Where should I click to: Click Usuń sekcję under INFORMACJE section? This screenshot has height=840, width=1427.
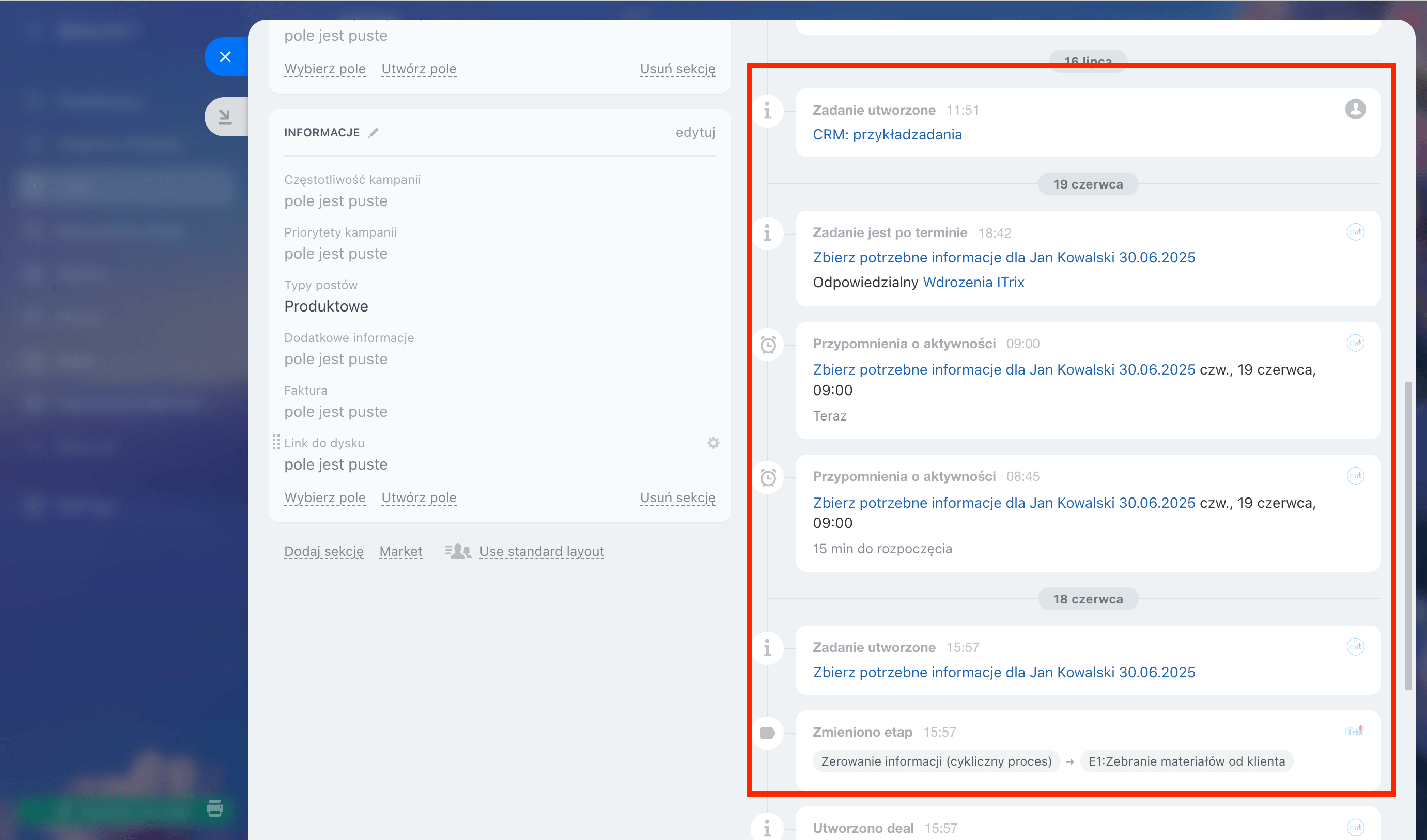pos(677,497)
